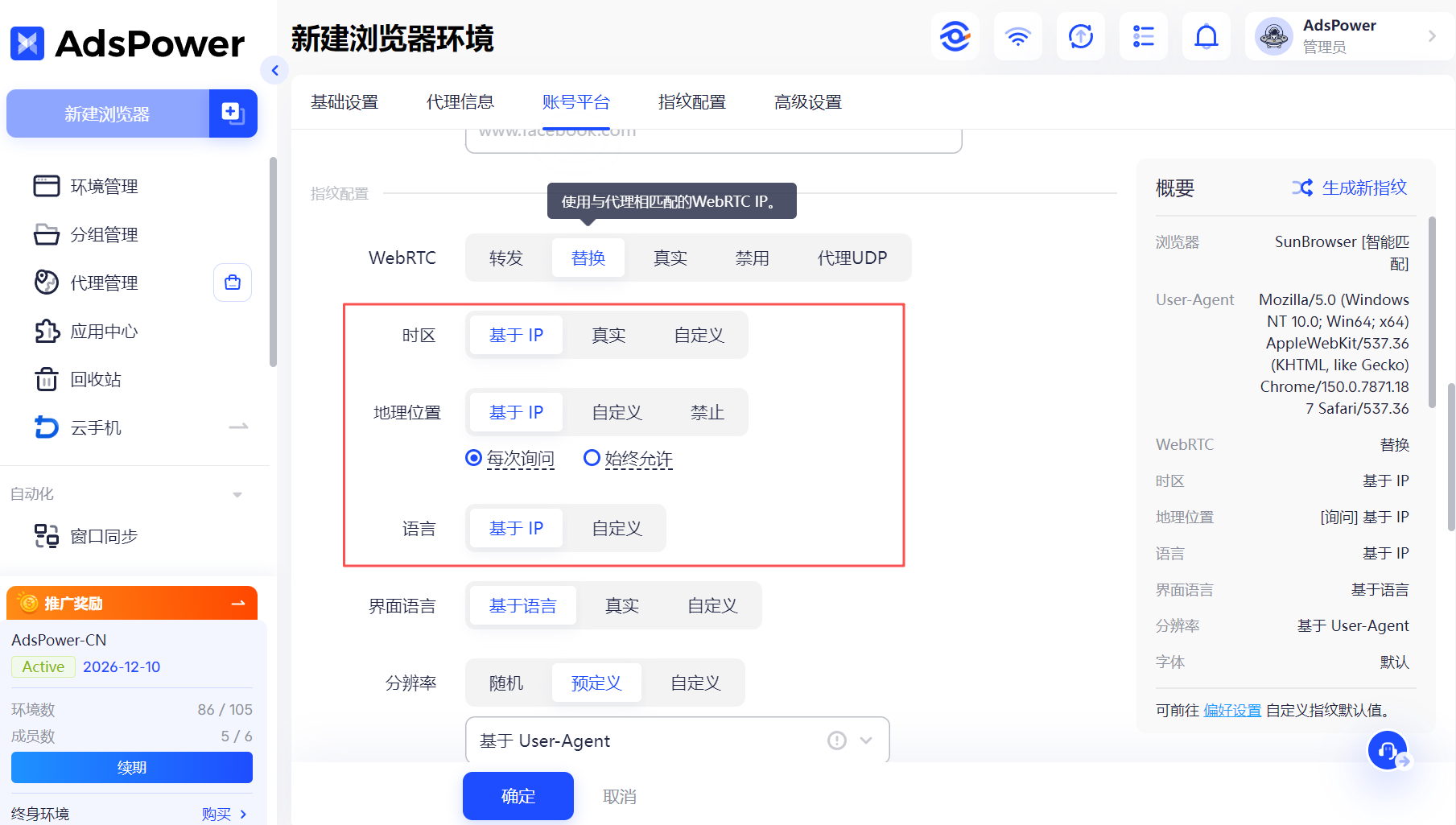Image resolution: width=1456 pixels, height=825 pixels.
Task: Click the summary panel scrollbar
Action: 1432,312
